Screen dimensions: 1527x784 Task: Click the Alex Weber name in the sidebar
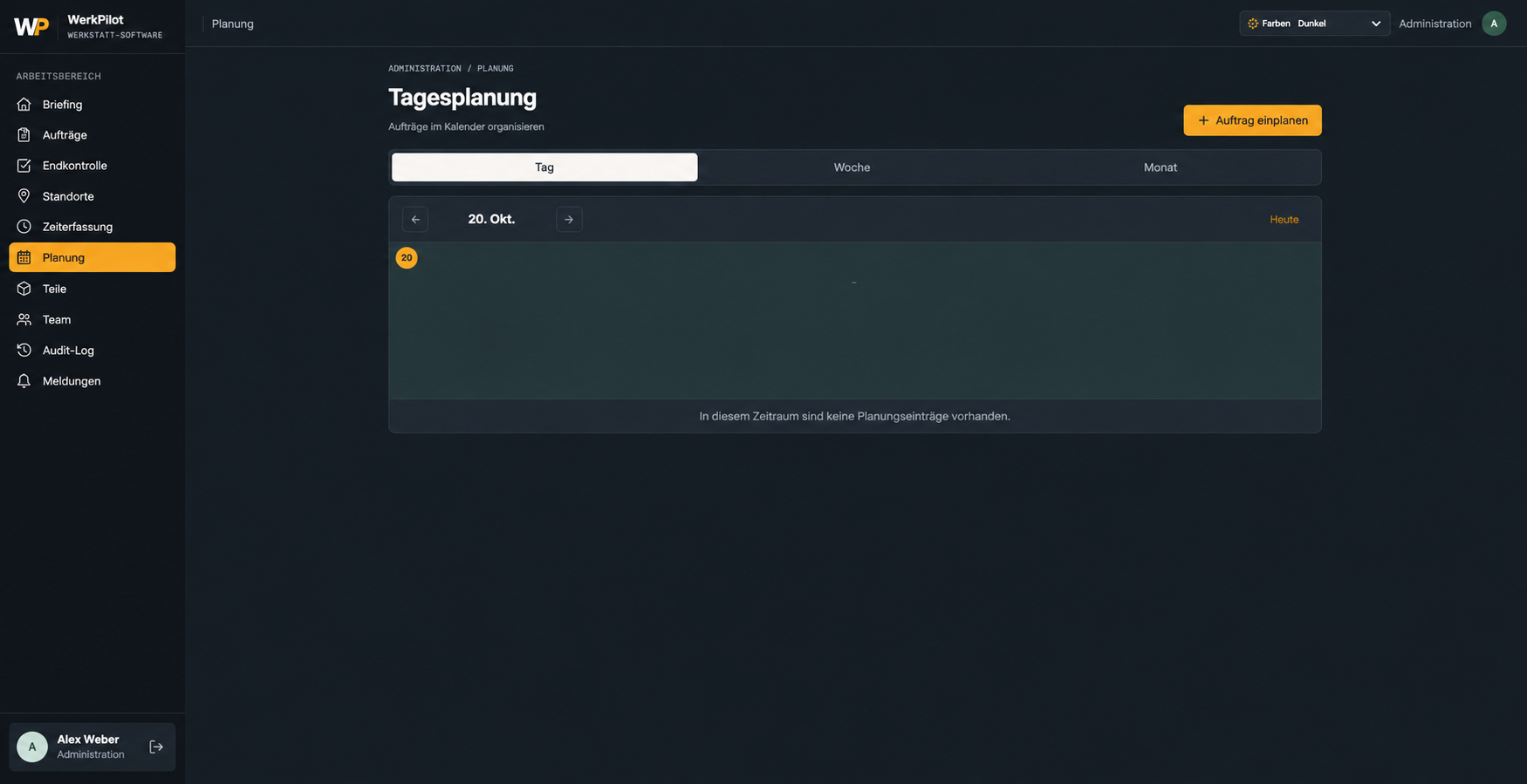[x=88, y=740]
